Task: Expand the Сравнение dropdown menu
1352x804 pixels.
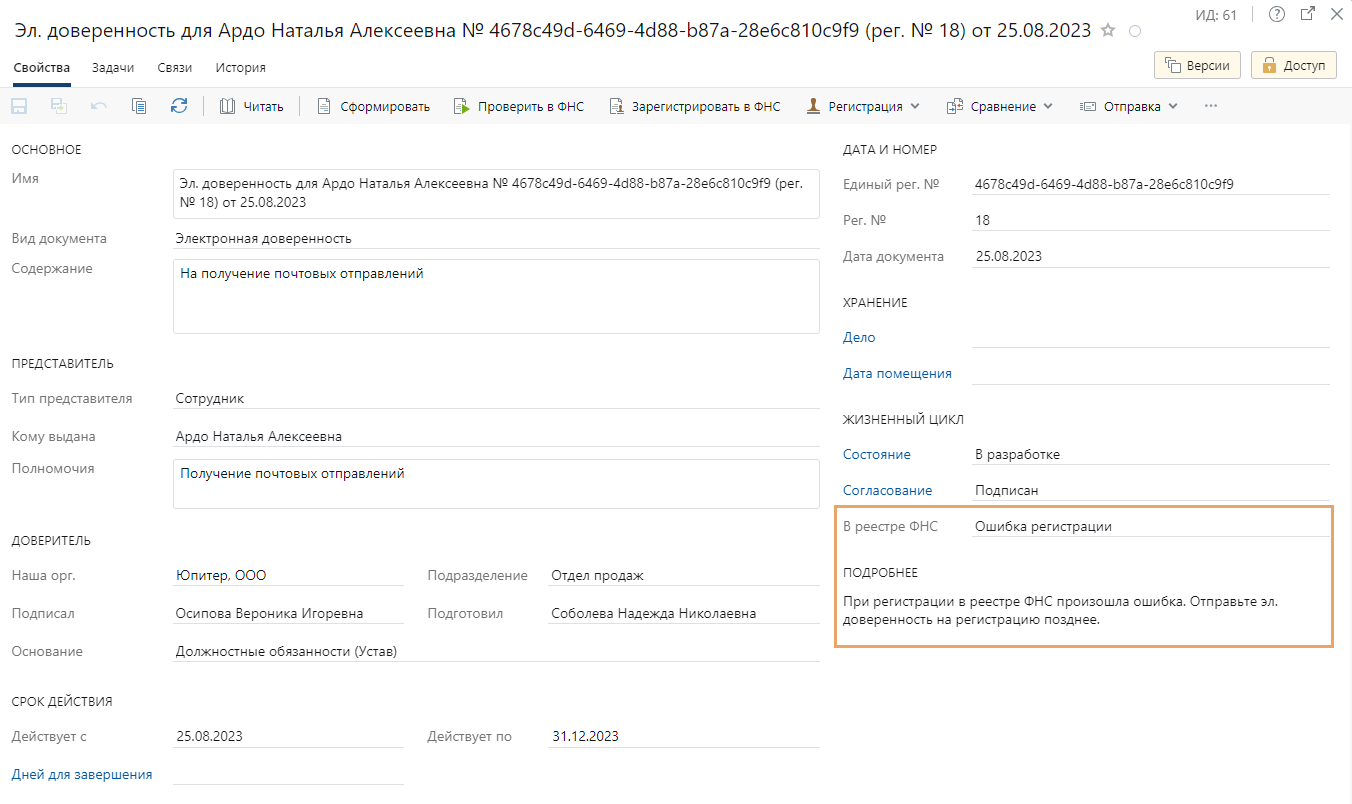Action: click(1000, 106)
